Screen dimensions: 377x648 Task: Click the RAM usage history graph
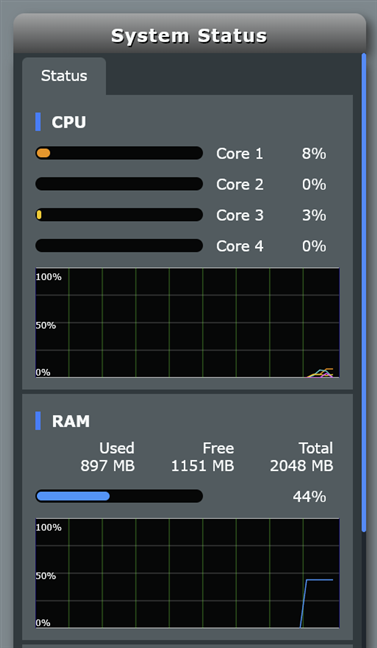(187, 573)
